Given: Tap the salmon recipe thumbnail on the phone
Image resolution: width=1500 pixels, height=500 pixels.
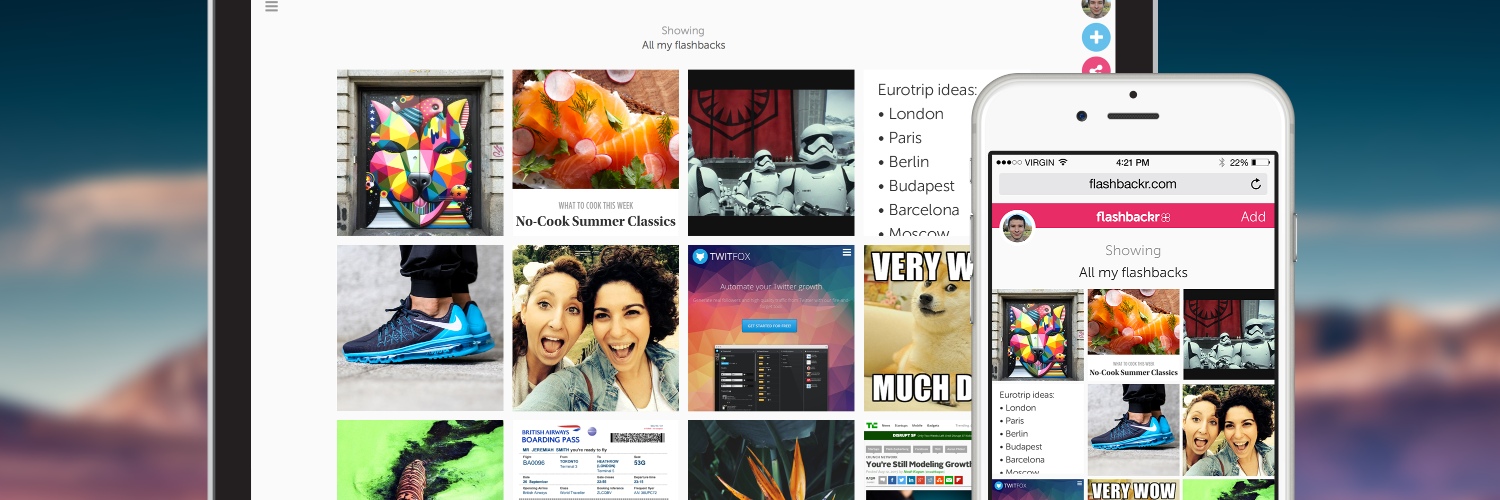Looking at the screenshot, I should (1133, 335).
